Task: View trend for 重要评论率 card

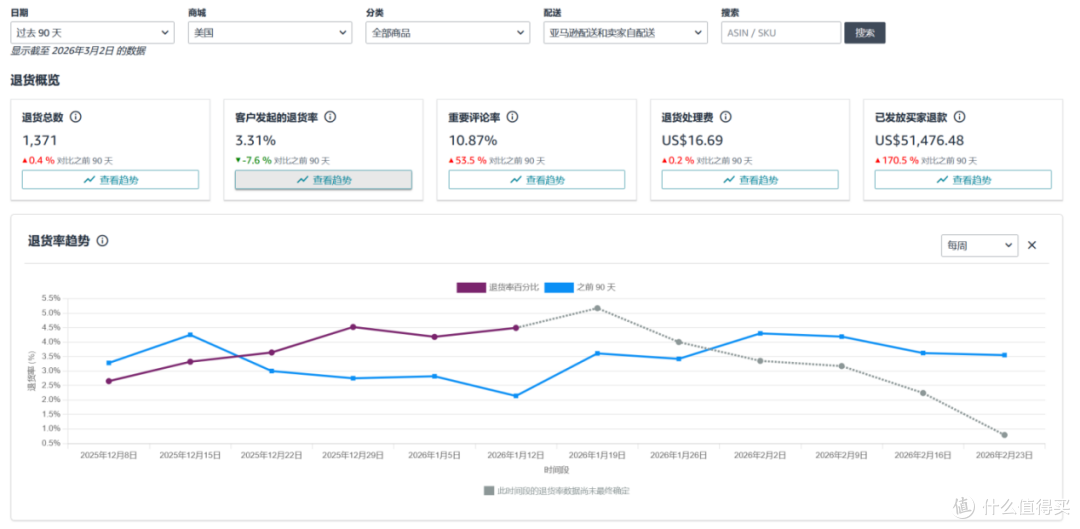Action: pyautogui.click(x=537, y=180)
